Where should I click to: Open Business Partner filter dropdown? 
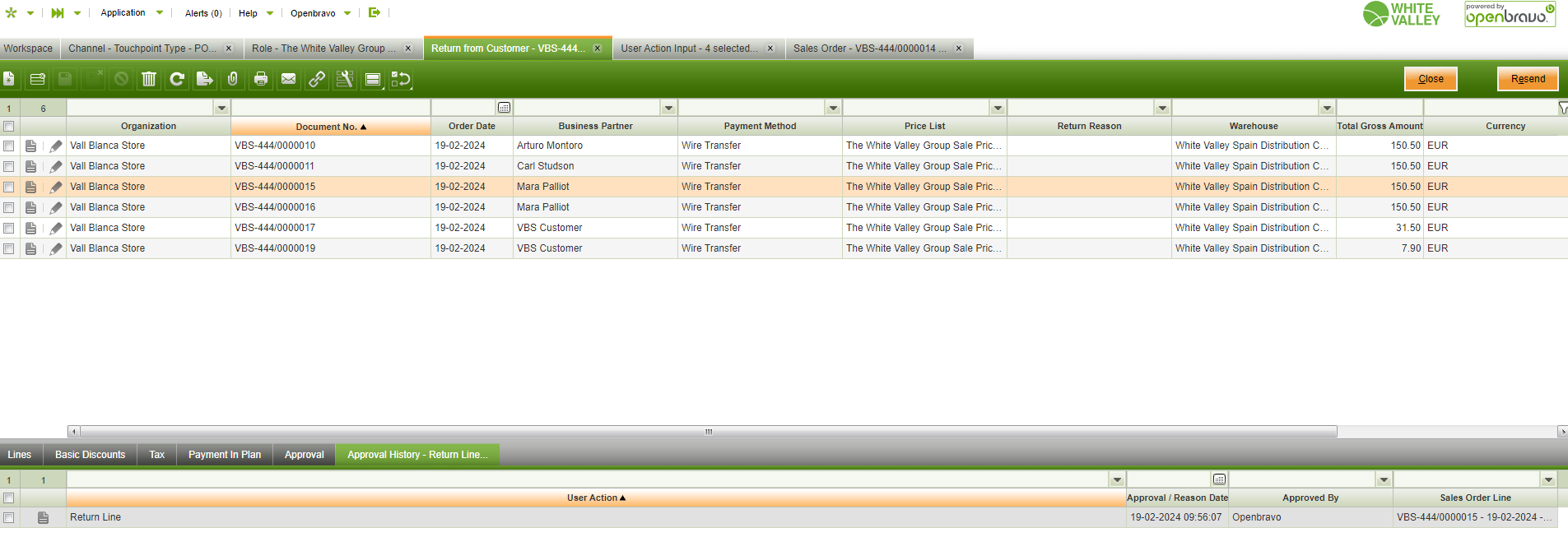click(668, 109)
